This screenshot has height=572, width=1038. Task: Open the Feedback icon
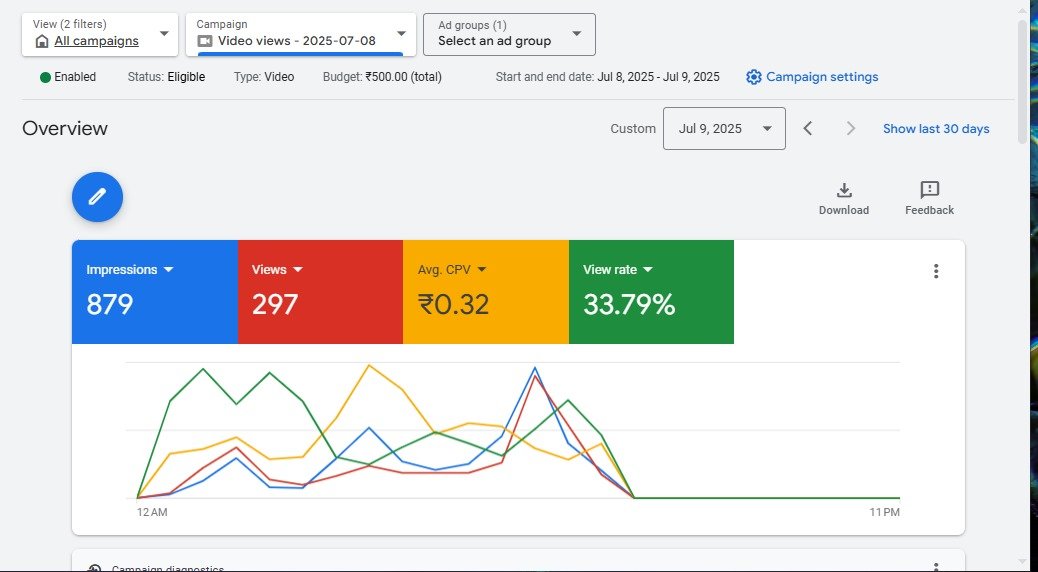pyautogui.click(x=929, y=191)
